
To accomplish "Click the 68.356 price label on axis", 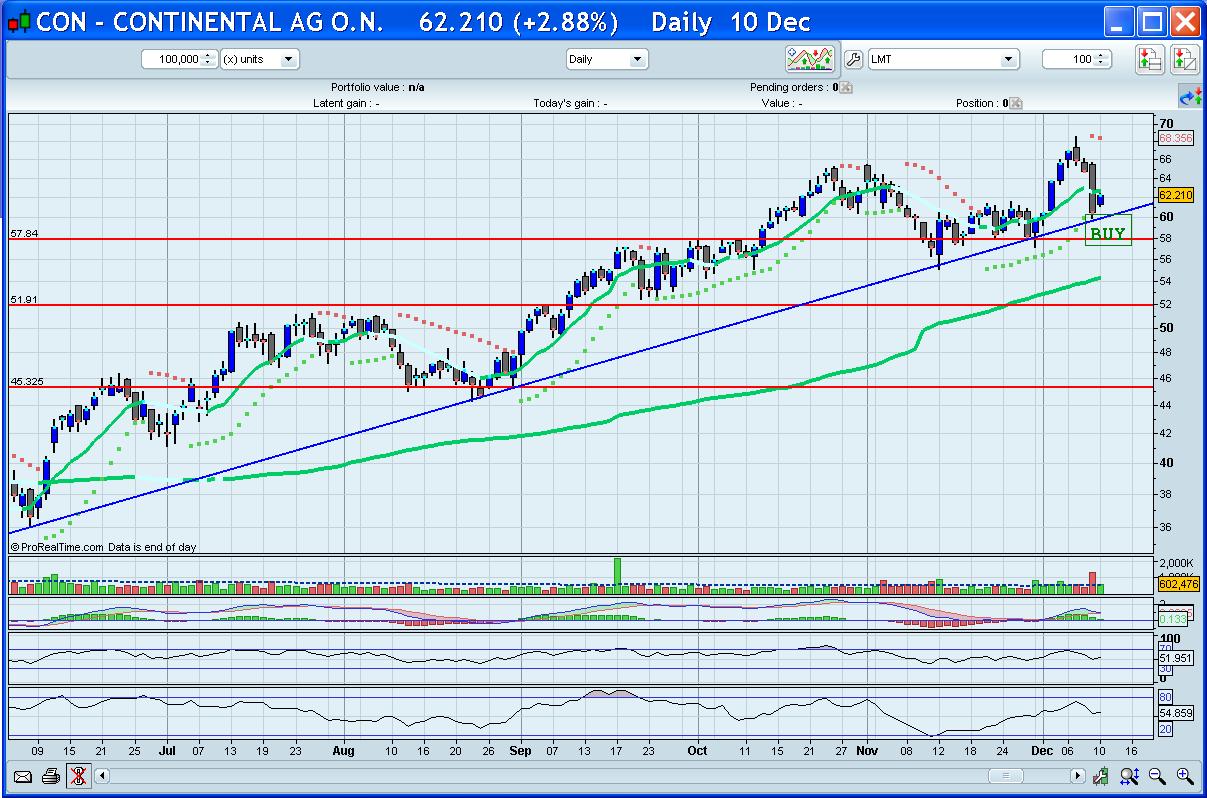I will 1174,138.
